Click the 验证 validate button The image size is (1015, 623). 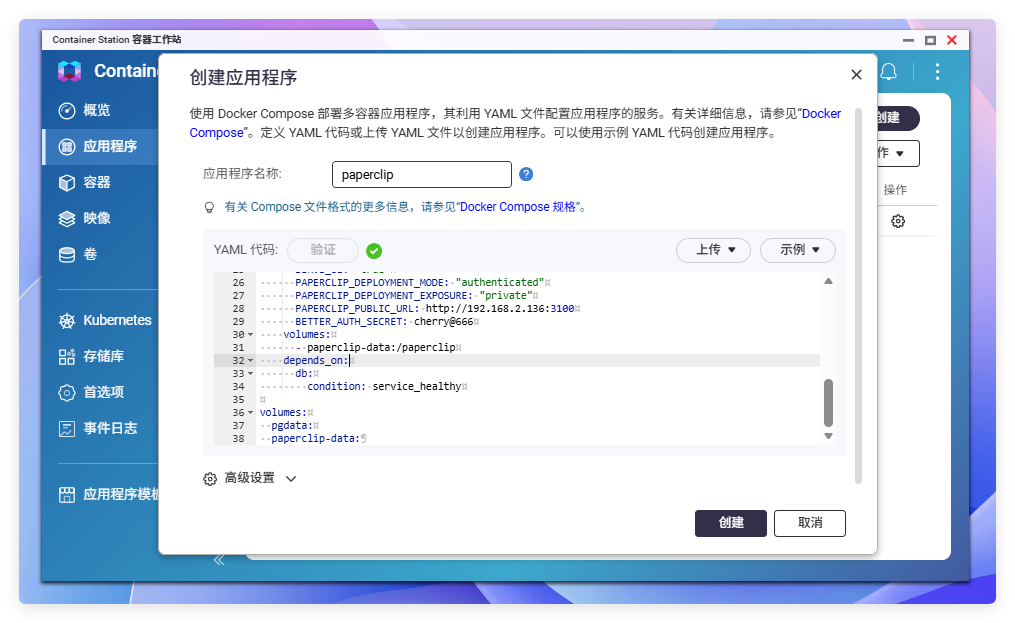[x=323, y=250]
